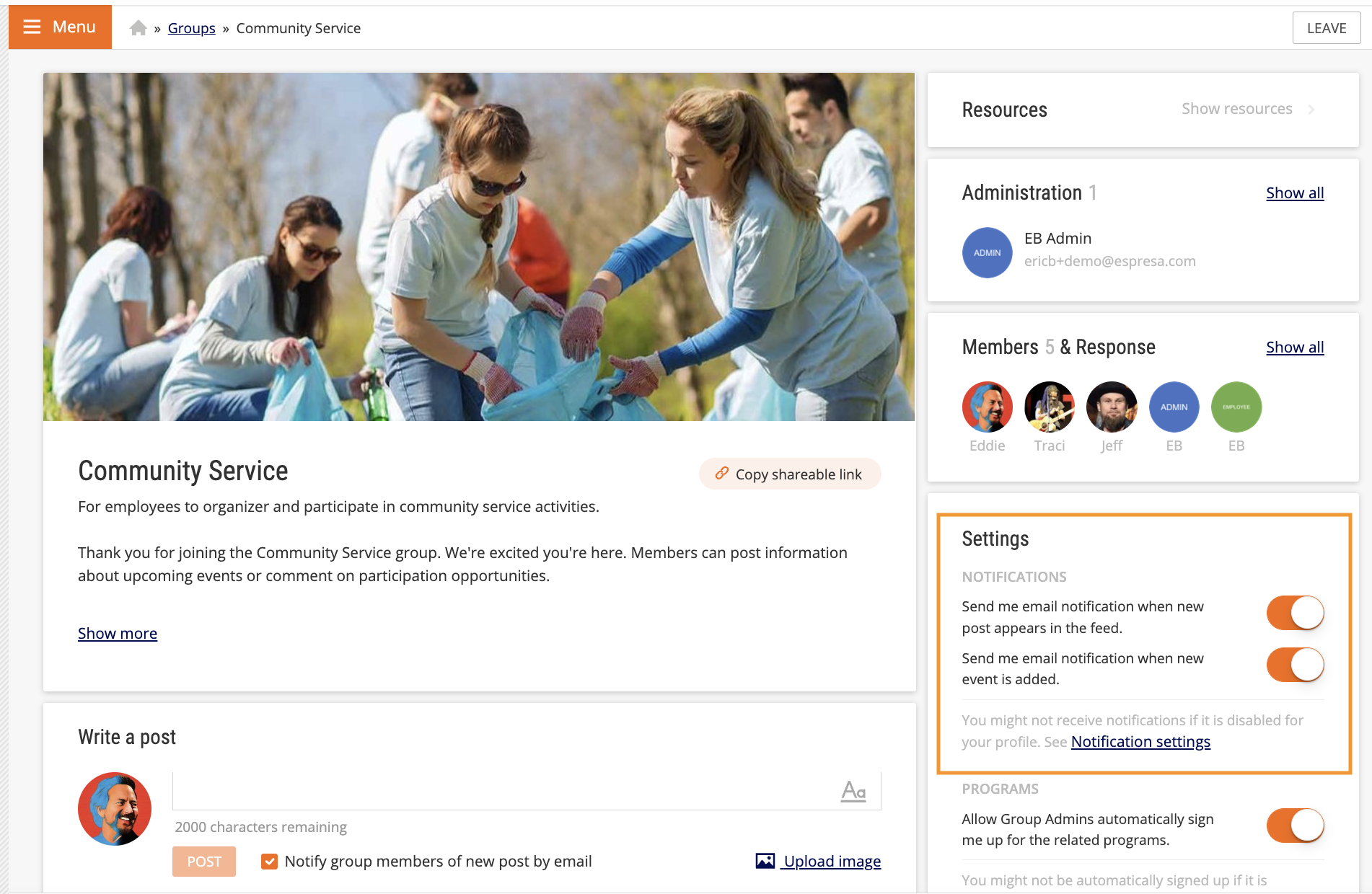Viewport: 1372px width, 894px height.
Task: Toggle new event email notification
Action: pos(1295,665)
